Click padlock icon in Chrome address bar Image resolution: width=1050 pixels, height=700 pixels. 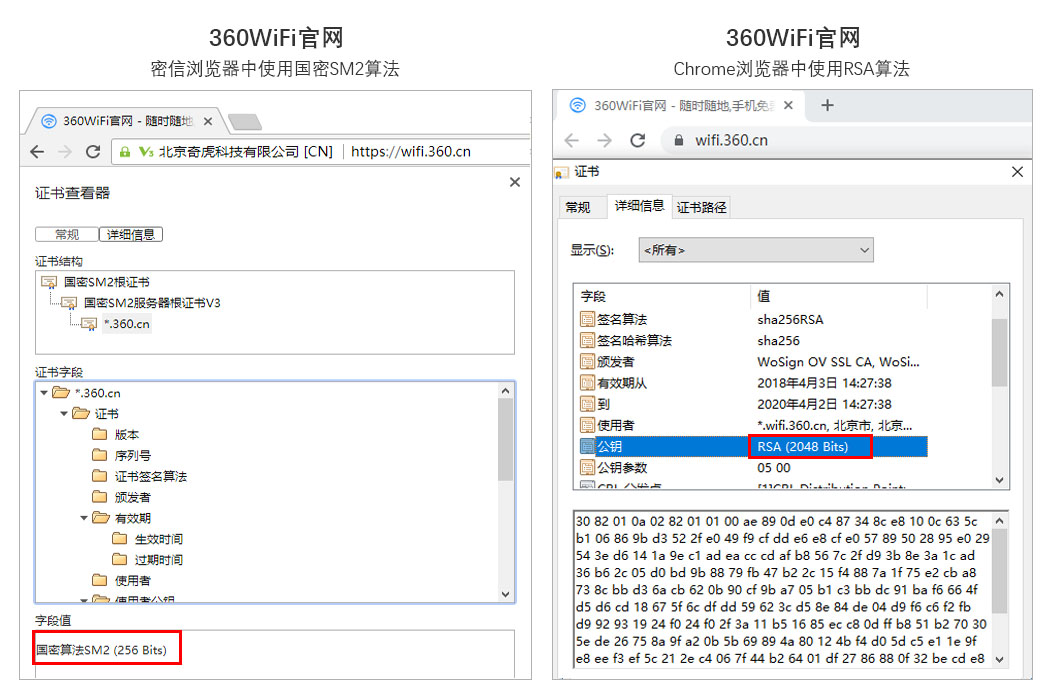pyautogui.click(x=678, y=140)
